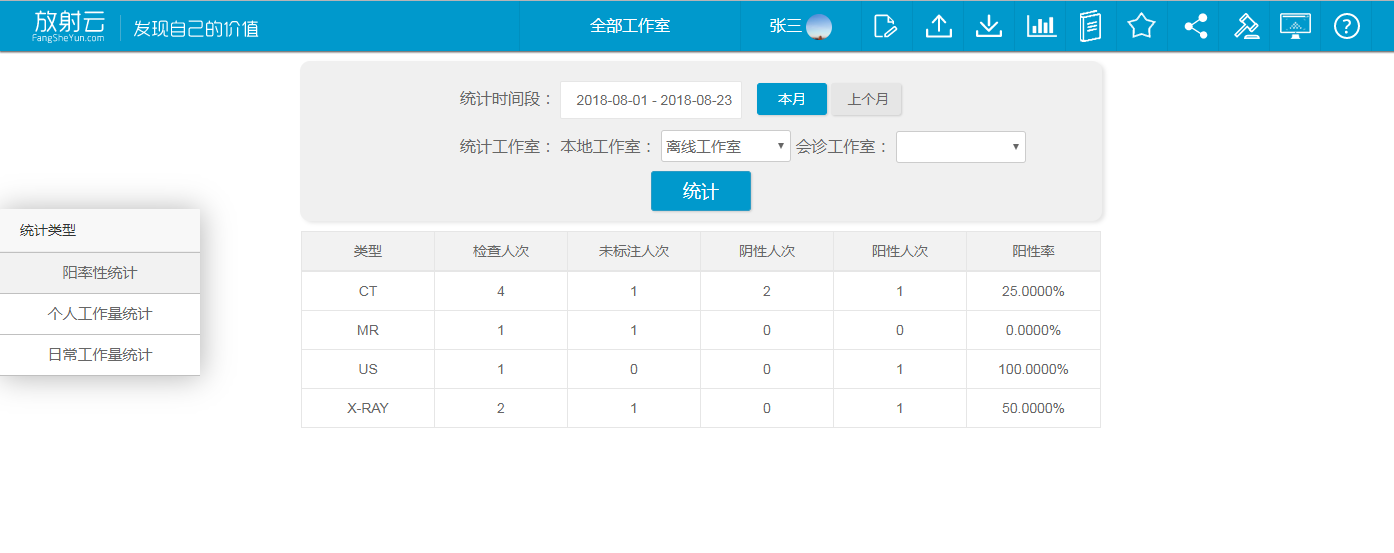This screenshot has height=553, width=1394.
Task: Open the bar chart statistics icon
Action: pyautogui.click(x=1041, y=26)
